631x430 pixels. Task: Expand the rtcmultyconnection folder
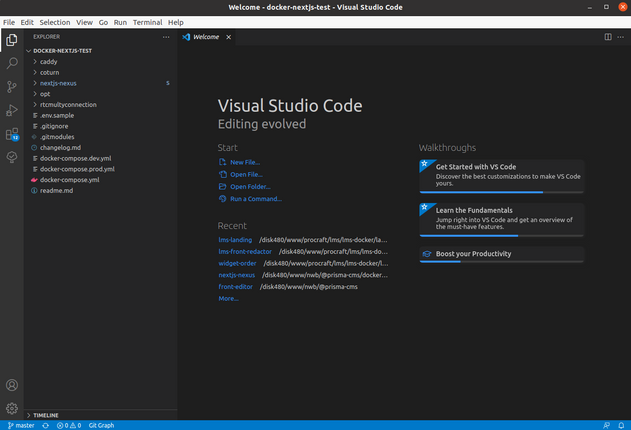tap(35, 105)
